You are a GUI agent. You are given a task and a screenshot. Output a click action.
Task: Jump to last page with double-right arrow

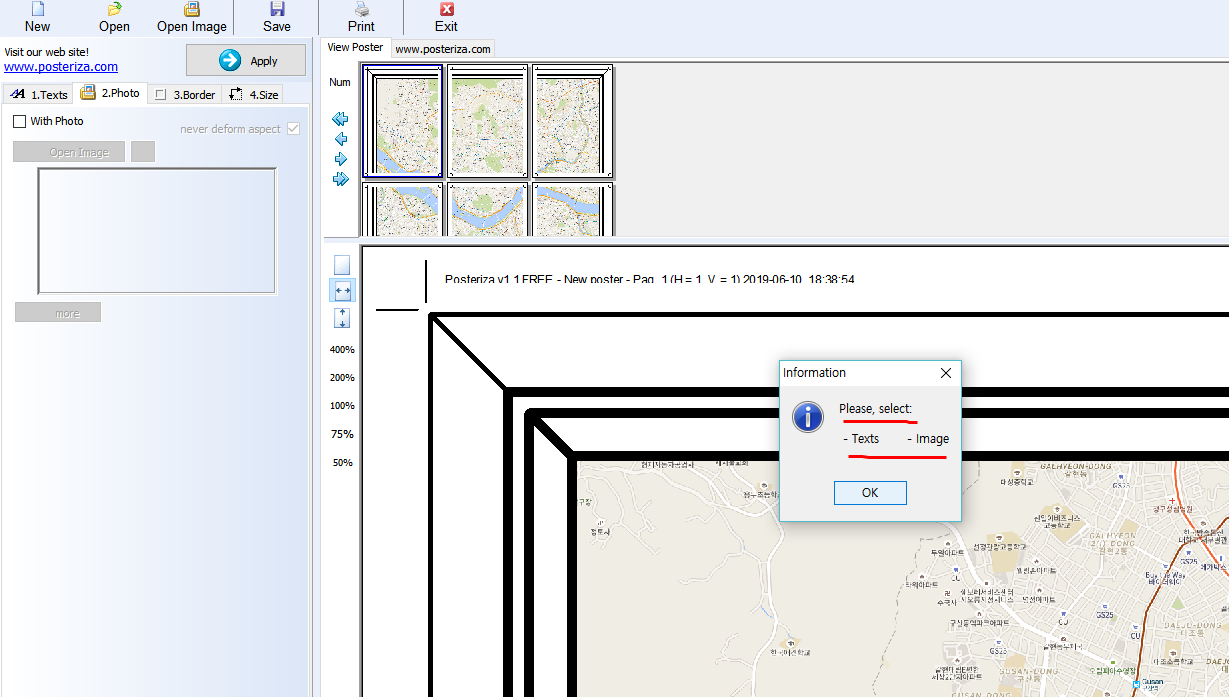click(x=340, y=179)
